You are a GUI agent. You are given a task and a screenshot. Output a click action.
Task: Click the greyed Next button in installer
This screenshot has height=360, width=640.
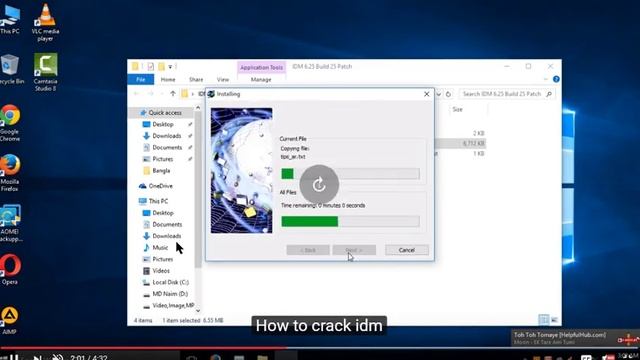(x=354, y=250)
